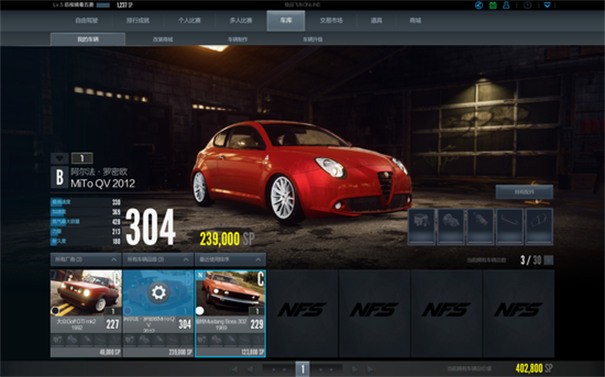Click the first empty NFS garage slot
The image size is (605, 377).
(x=302, y=313)
